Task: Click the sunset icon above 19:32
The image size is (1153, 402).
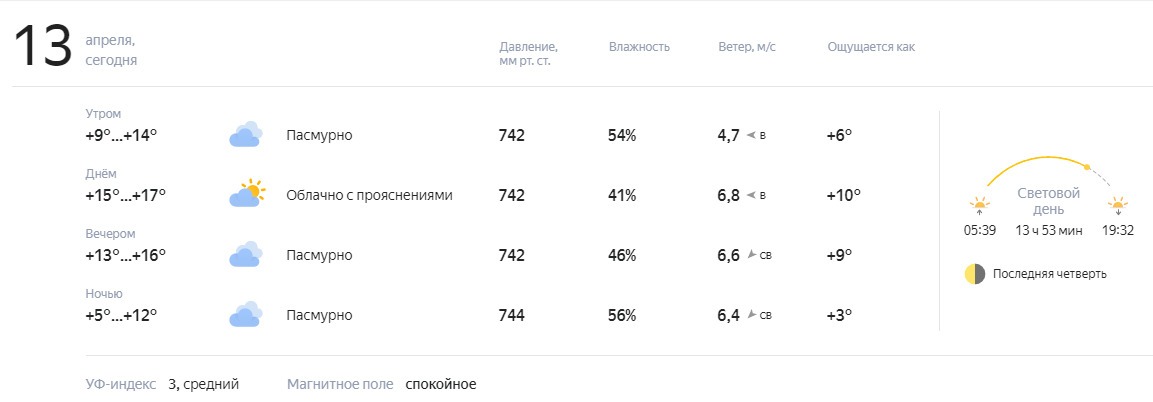Action: point(1118,205)
